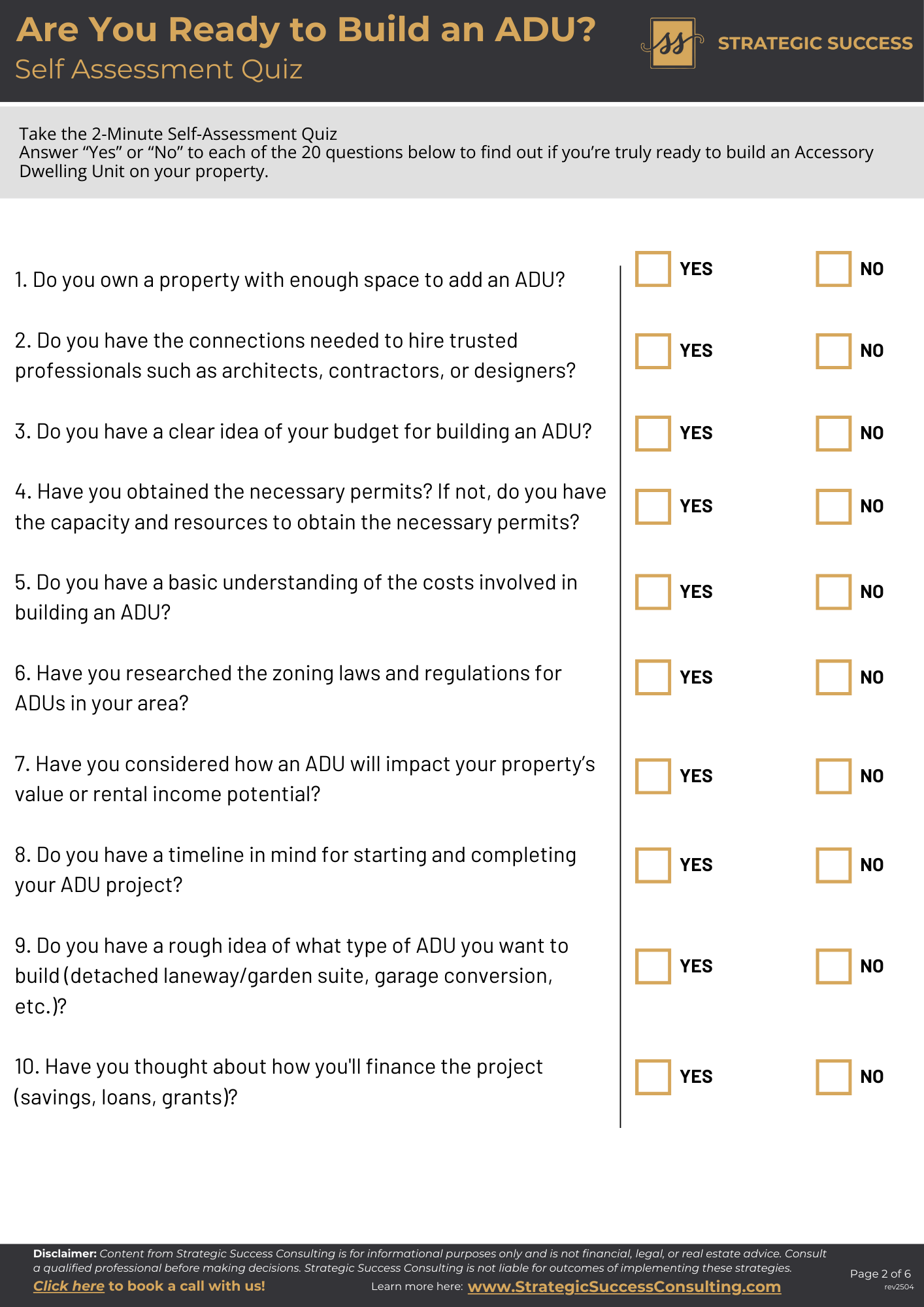Check NO for question 1 about property space
924x1307 pixels.
[x=833, y=269]
